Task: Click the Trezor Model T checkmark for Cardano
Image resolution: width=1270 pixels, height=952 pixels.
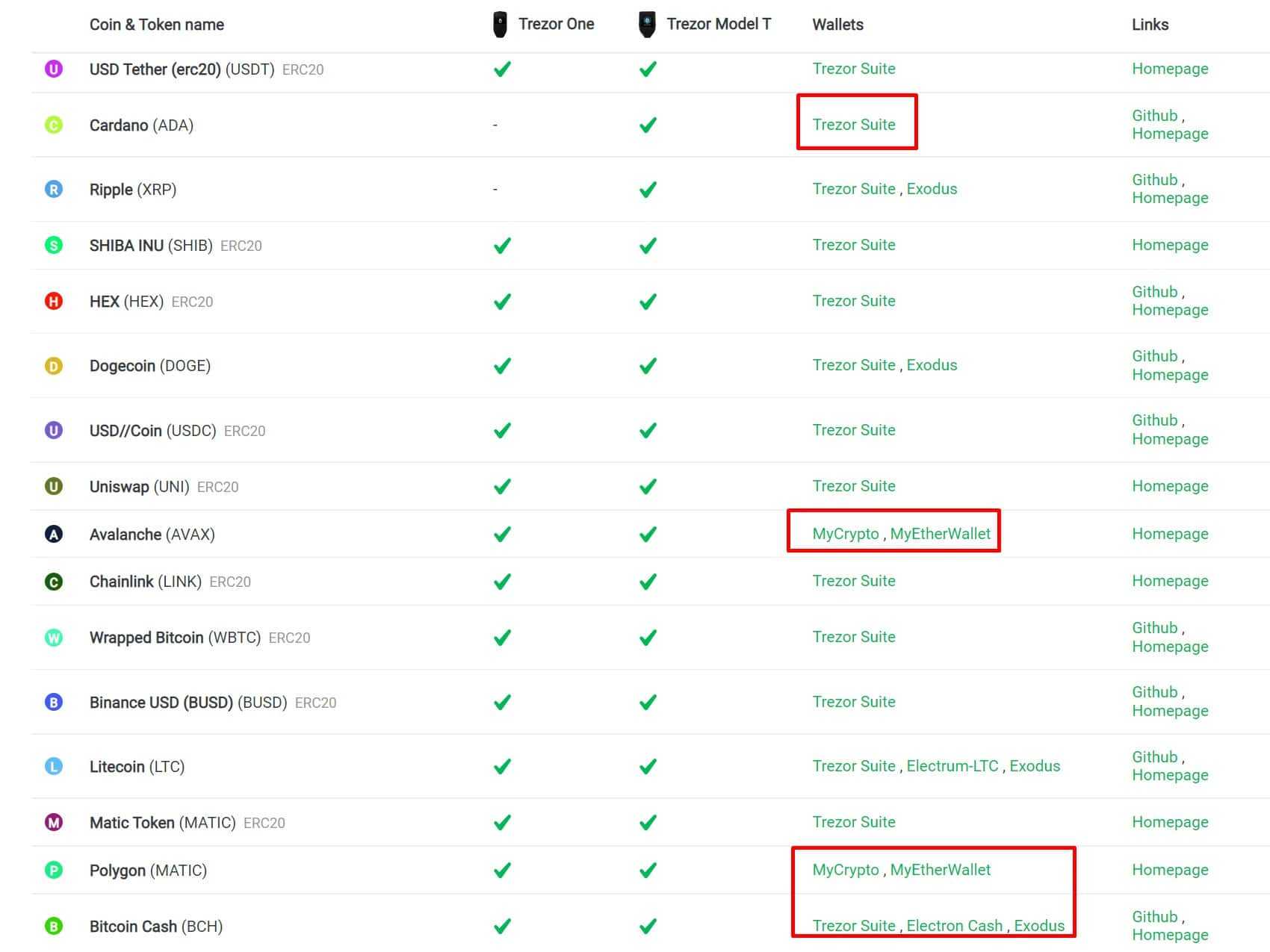Action: tap(647, 125)
